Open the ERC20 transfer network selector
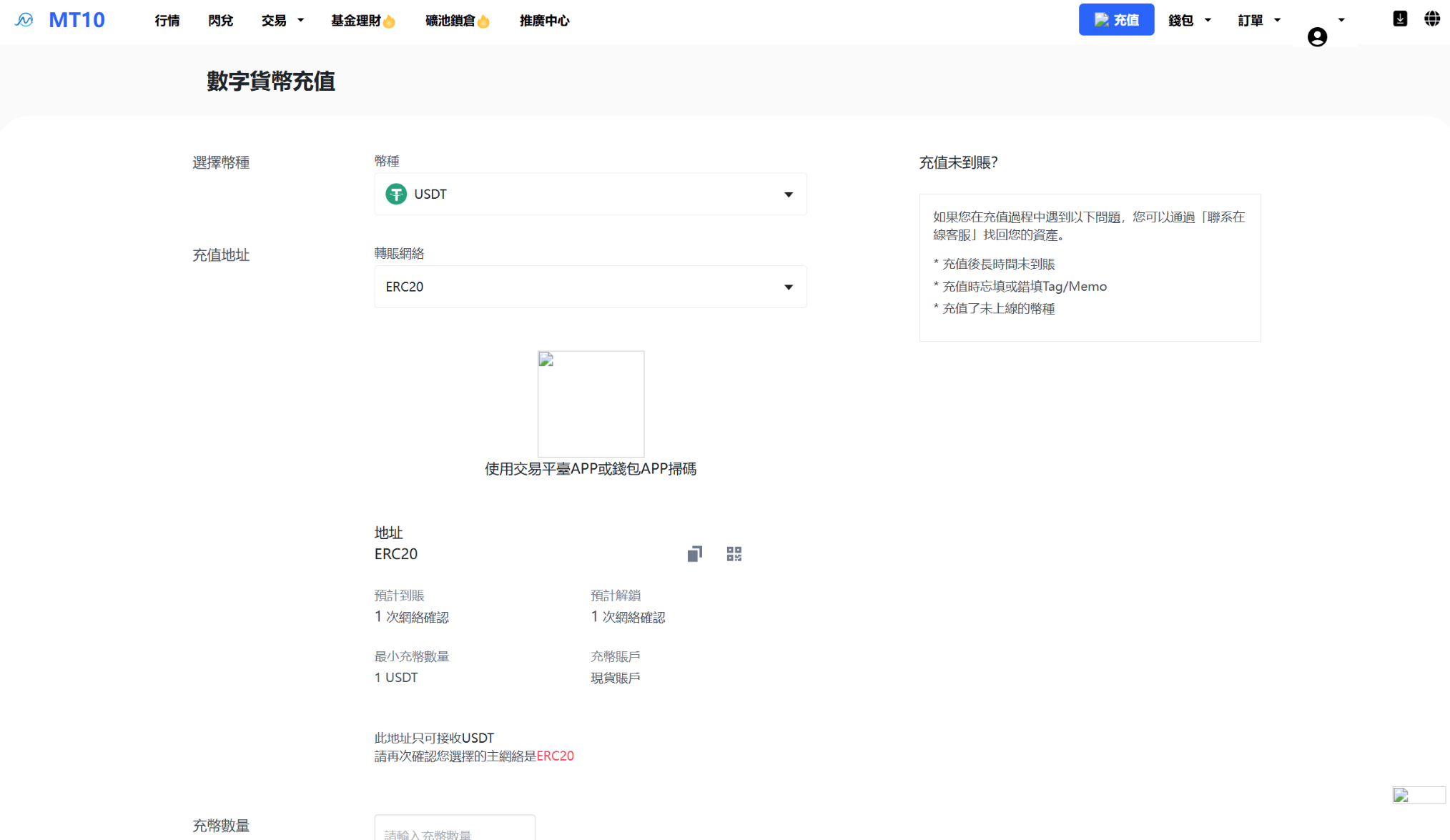The height and width of the screenshot is (840, 1450). click(x=590, y=287)
